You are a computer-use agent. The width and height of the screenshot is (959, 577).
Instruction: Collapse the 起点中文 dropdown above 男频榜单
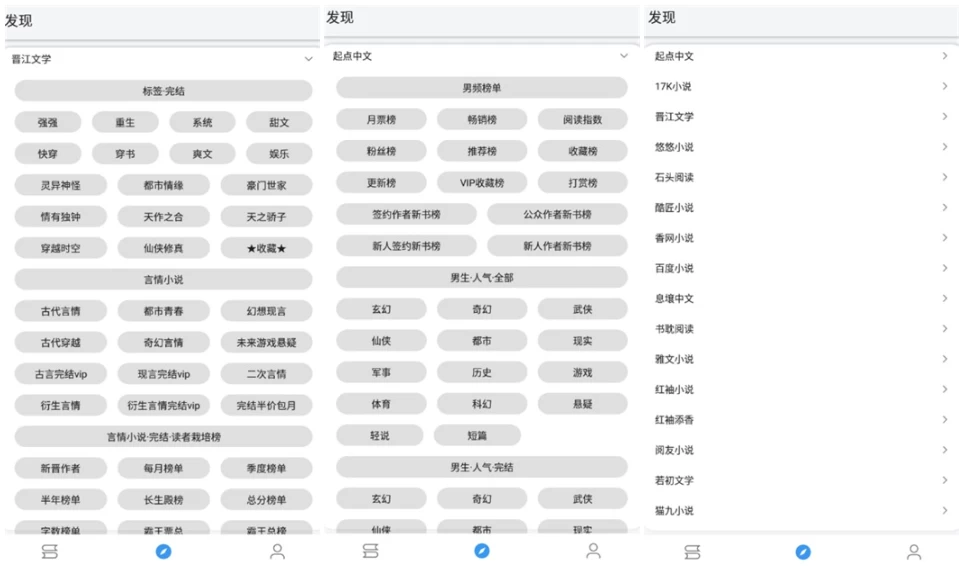(x=624, y=57)
